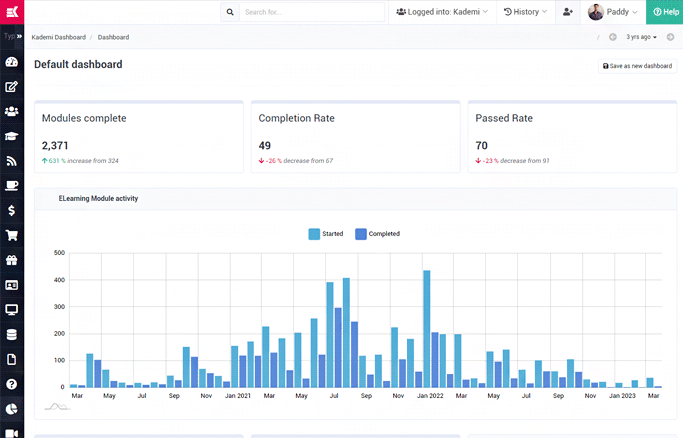
Task: Open the History dropdown menu
Action: click(x=525, y=12)
